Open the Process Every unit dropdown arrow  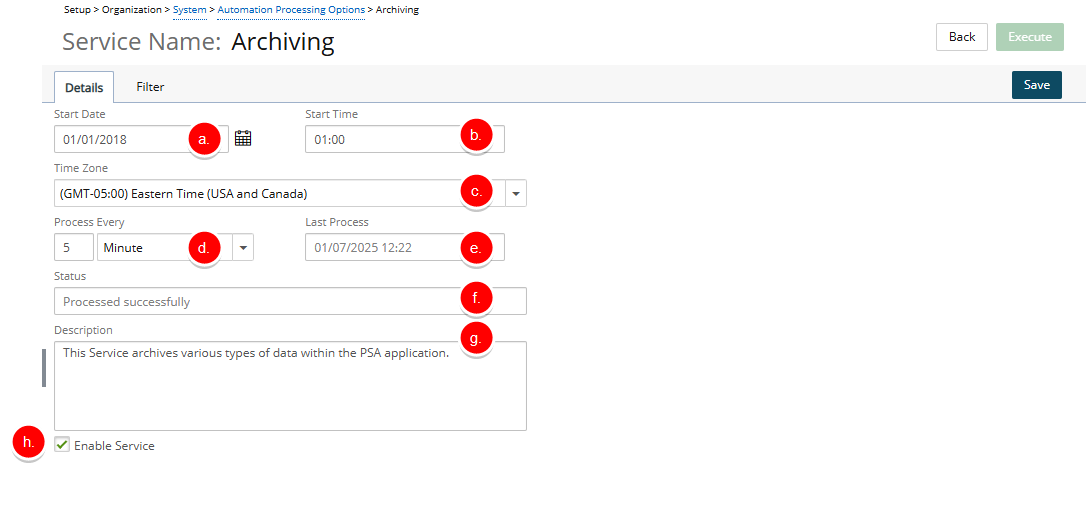(x=243, y=247)
